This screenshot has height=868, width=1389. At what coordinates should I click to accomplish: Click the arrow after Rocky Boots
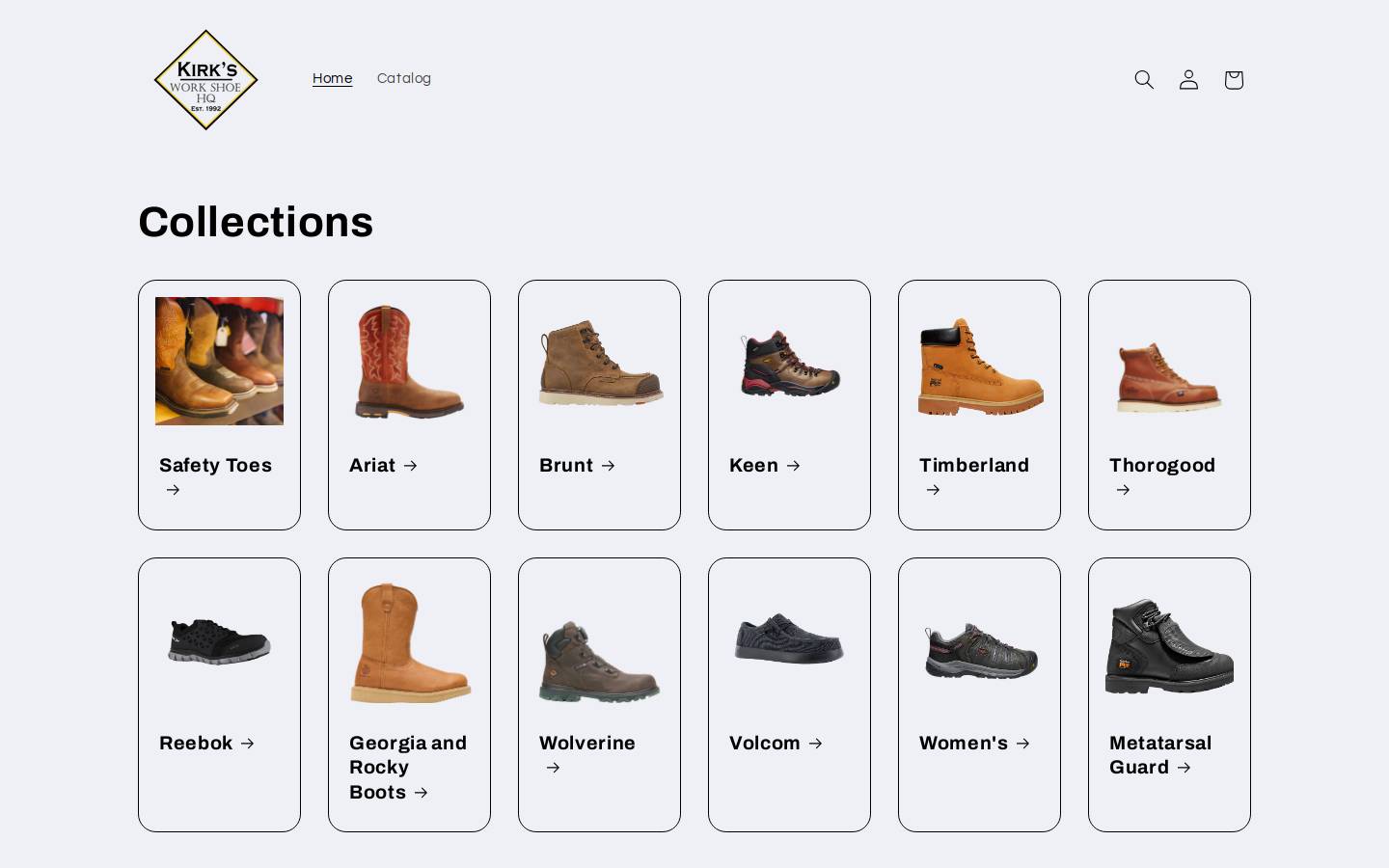[x=421, y=793]
